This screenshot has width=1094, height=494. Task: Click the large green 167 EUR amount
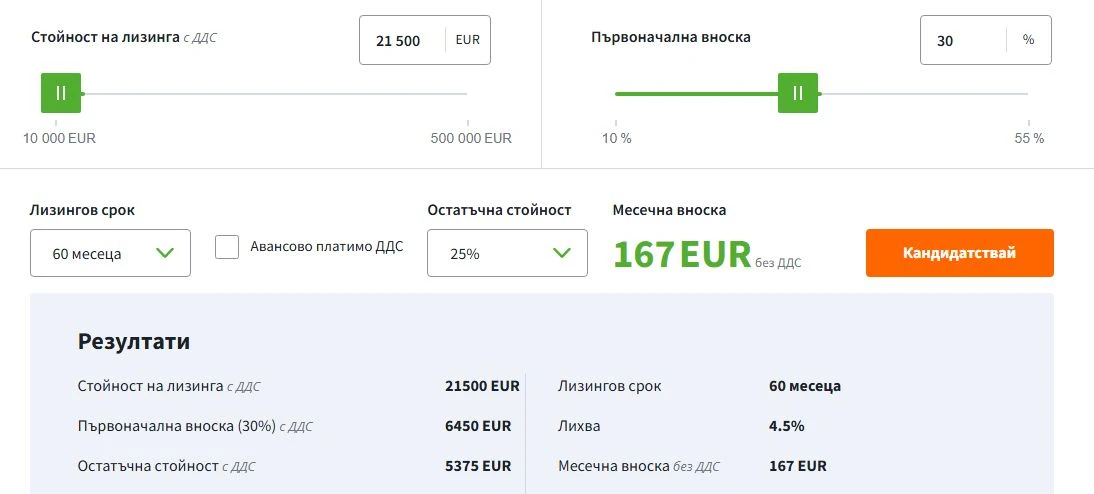[681, 254]
